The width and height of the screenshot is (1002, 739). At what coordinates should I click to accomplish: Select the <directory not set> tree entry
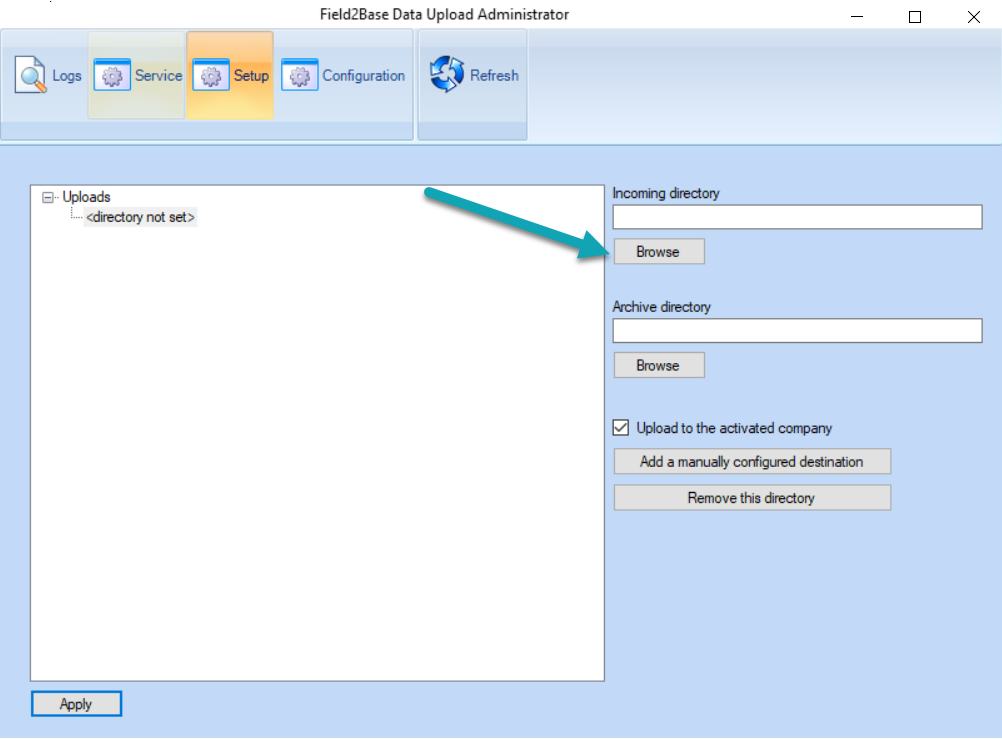[x=140, y=217]
